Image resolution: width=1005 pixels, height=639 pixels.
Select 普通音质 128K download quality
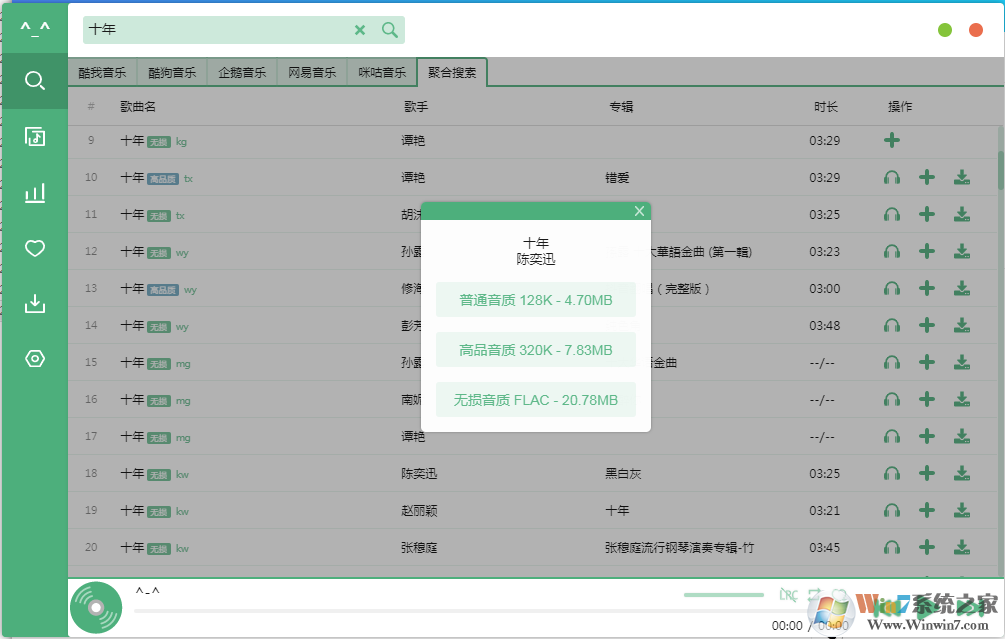(x=536, y=299)
